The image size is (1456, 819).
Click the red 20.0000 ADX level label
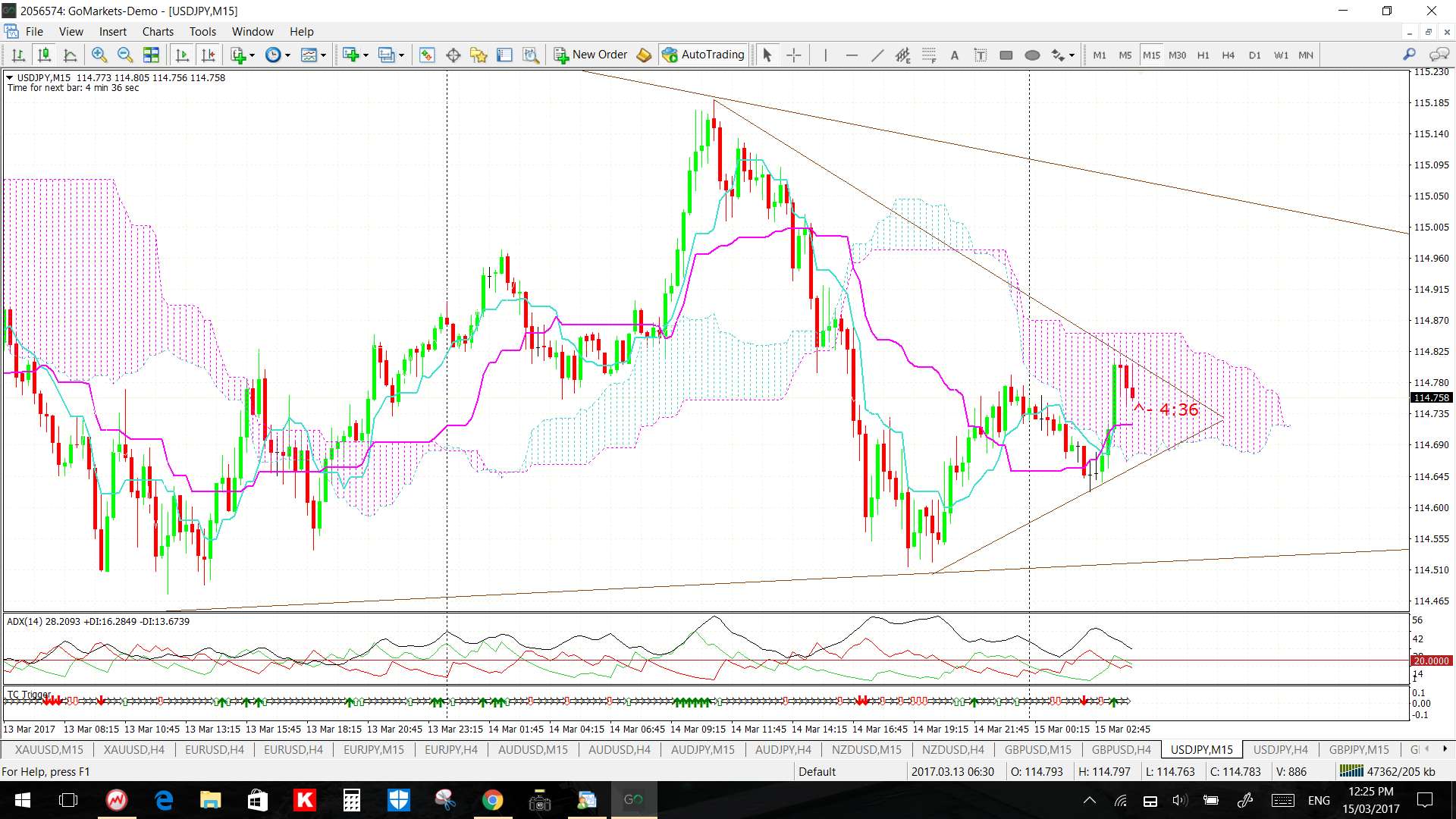point(1430,661)
